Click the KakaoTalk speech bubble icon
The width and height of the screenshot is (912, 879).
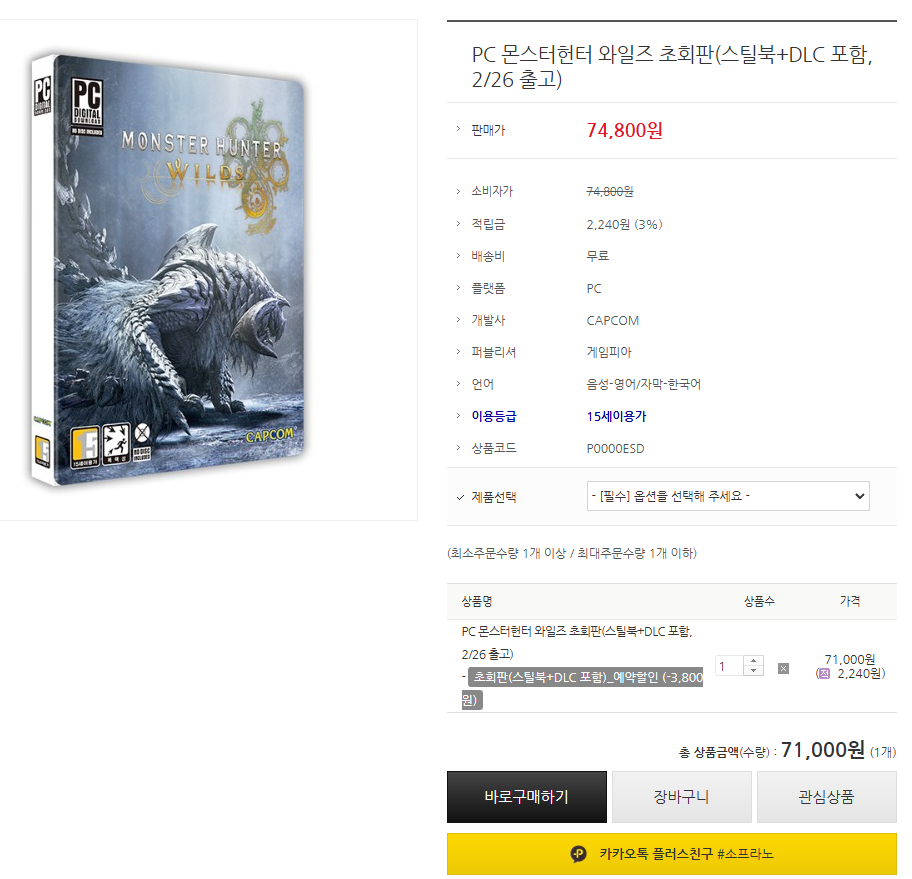(578, 853)
